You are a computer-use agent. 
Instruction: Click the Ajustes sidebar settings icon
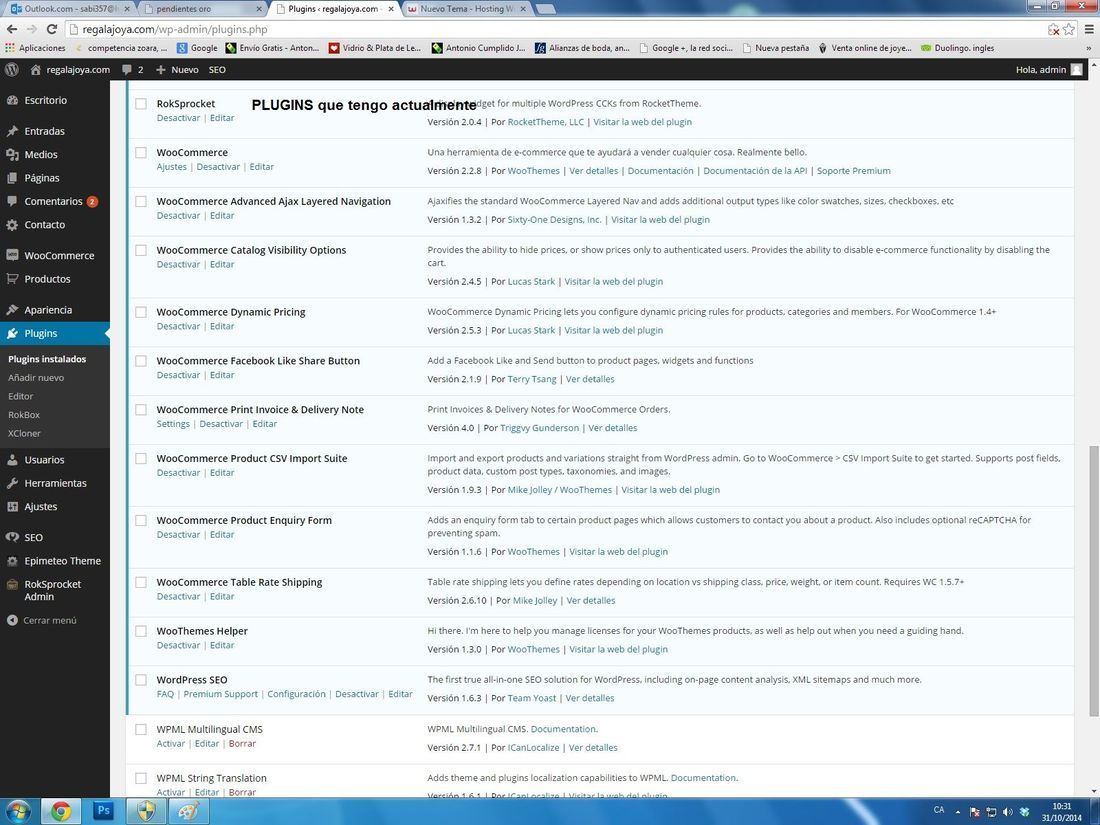12,507
